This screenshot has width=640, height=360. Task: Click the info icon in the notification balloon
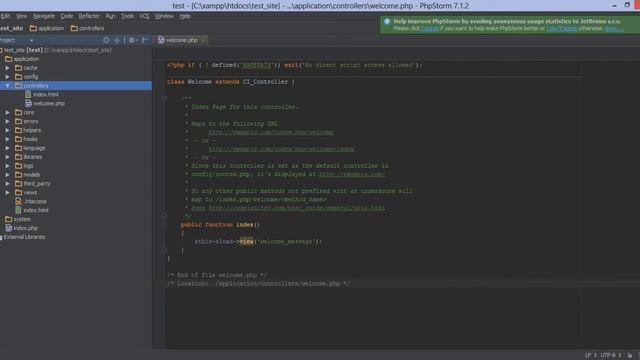click(x=387, y=22)
